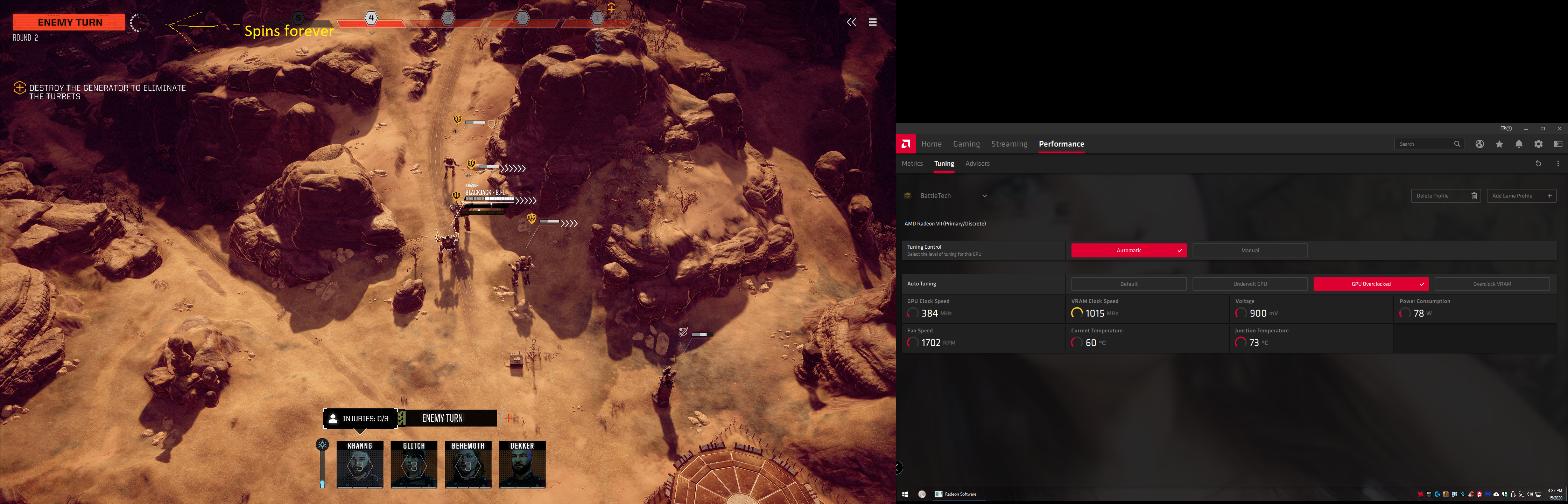Select Dekker pilot portrait
Viewport: 1568px width, 504px height.
coord(522,464)
